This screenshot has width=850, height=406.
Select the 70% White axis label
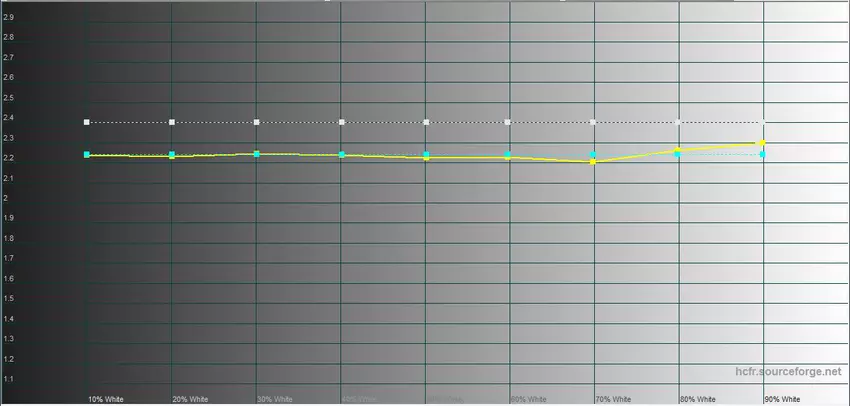(x=613, y=398)
